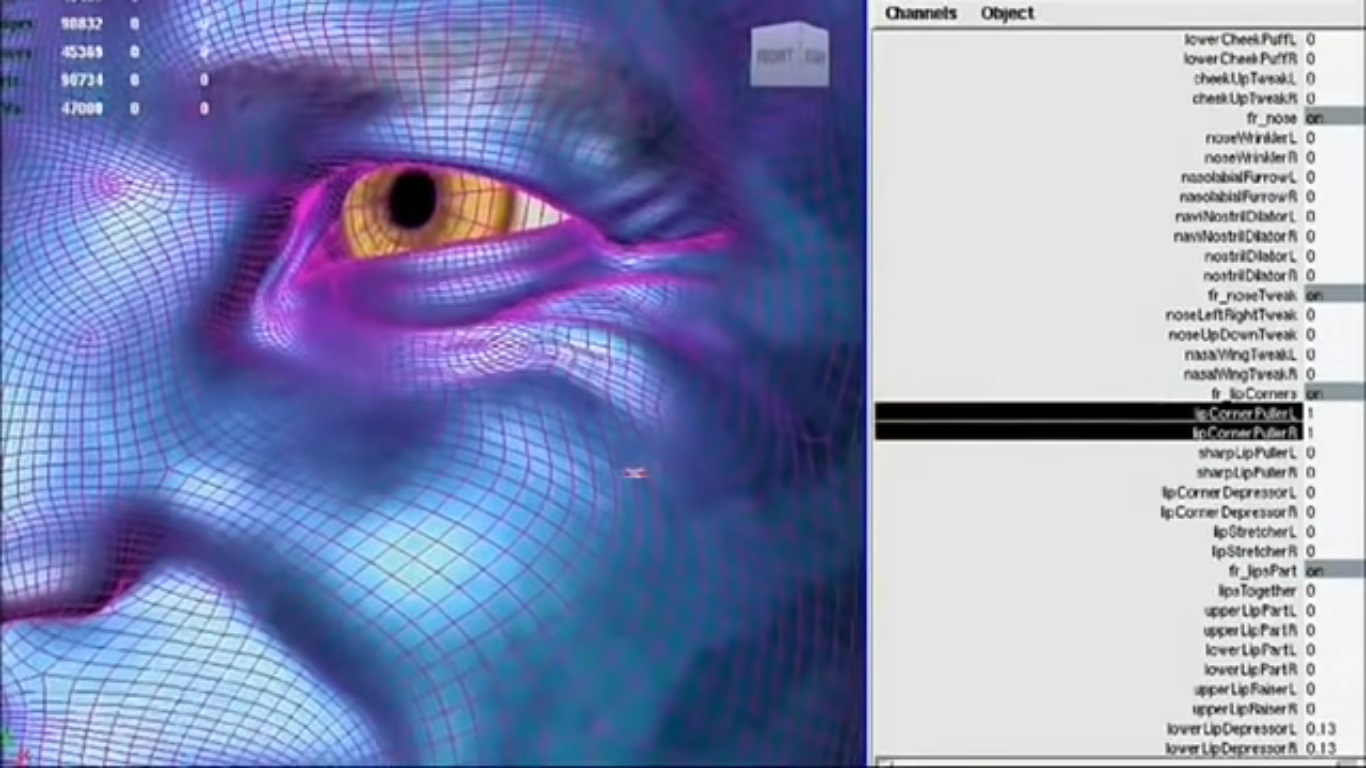The width and height of the screenshot is (1366, 768).
Task: Click the right side face of the ViewCube
Action: pos(814,58)
